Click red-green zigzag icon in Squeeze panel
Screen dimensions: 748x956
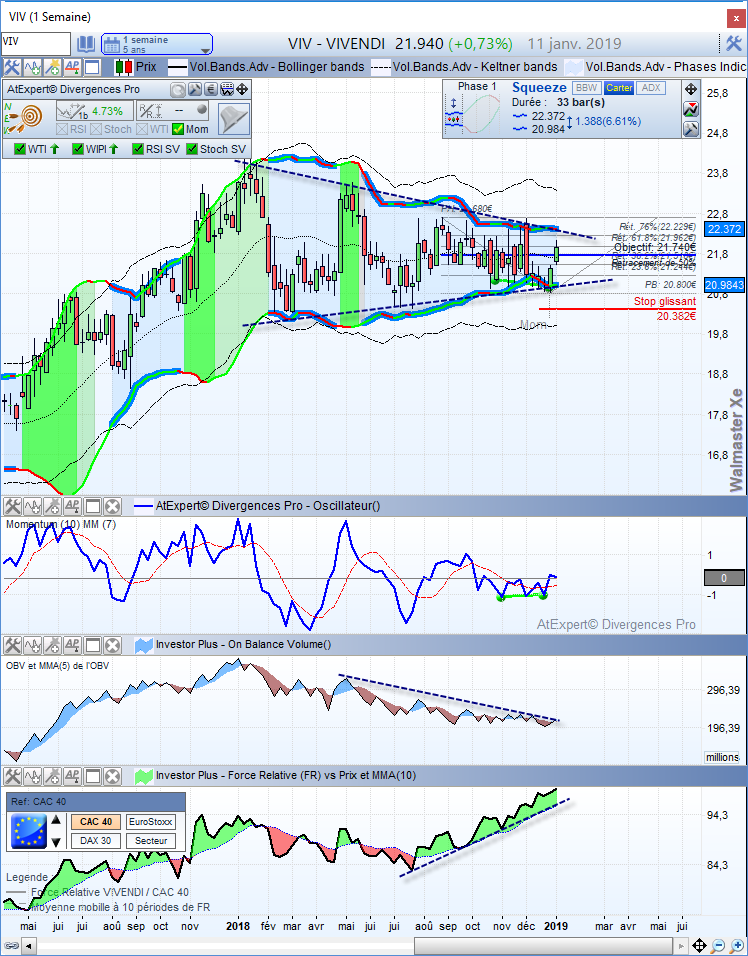[691, 109]
